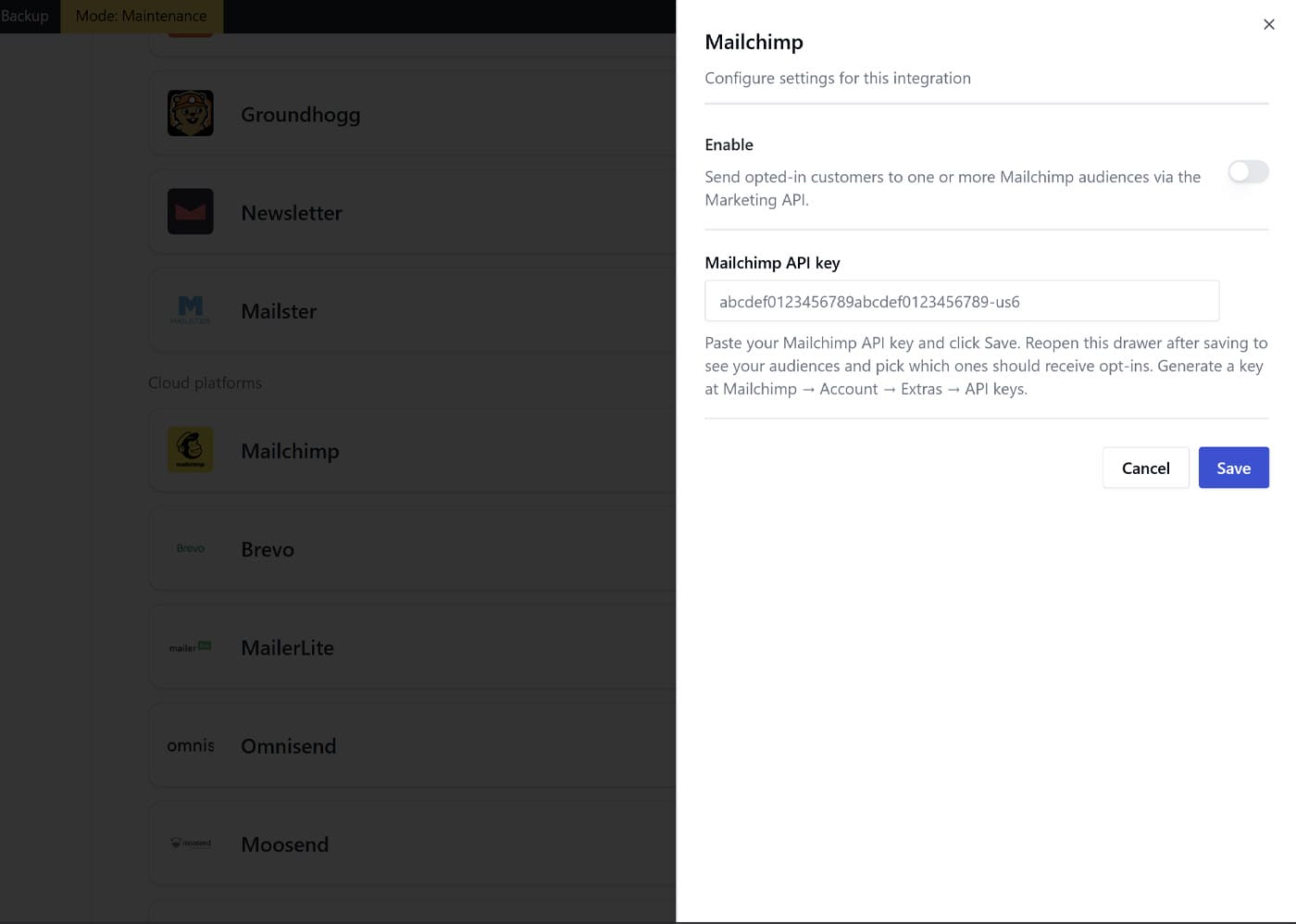Image resolution: width=1296 pixels, height=924 pixels.
Task: Click the Mailchimp drawer title
Action: click(x=754, y=42)
